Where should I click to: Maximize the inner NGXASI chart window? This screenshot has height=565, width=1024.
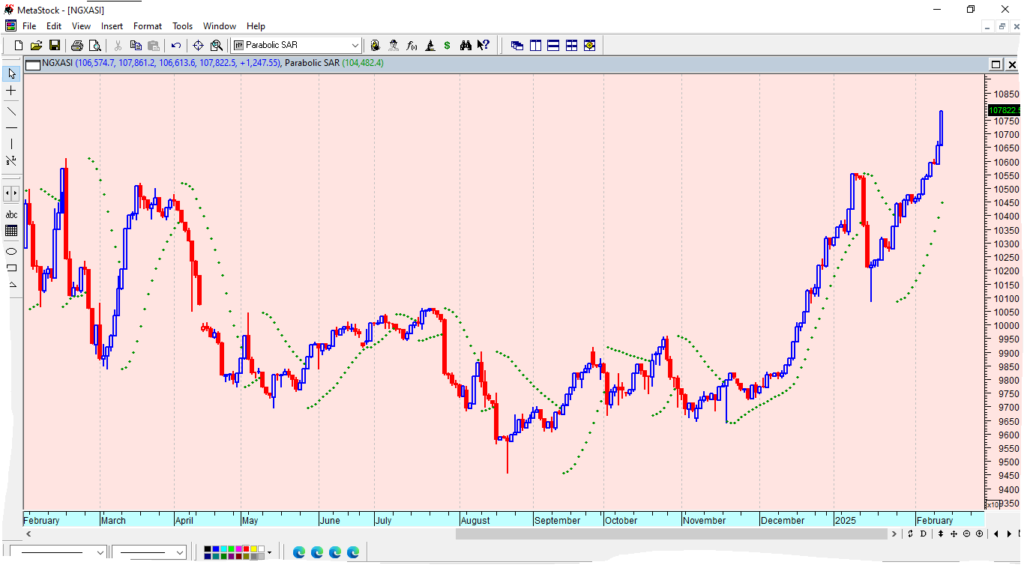click(x=996, y=64)
